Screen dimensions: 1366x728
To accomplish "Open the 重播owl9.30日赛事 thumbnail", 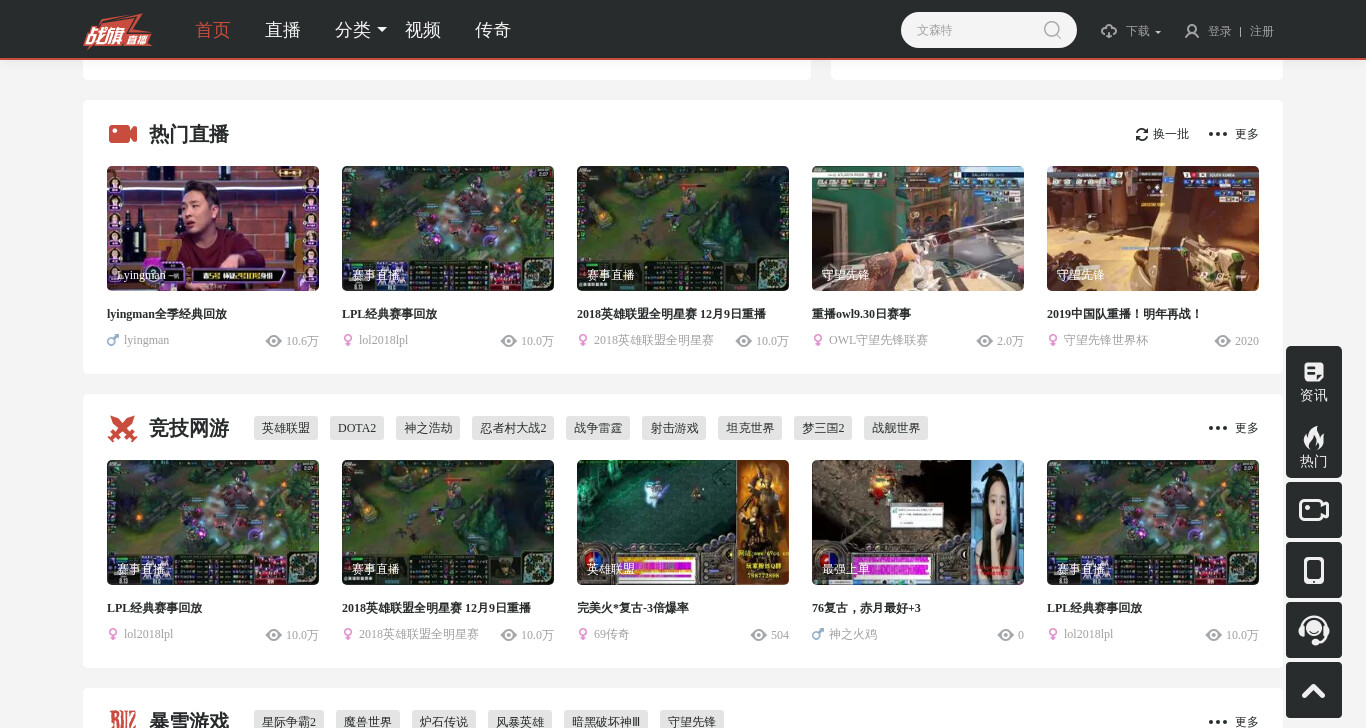I will pos(918,228).
